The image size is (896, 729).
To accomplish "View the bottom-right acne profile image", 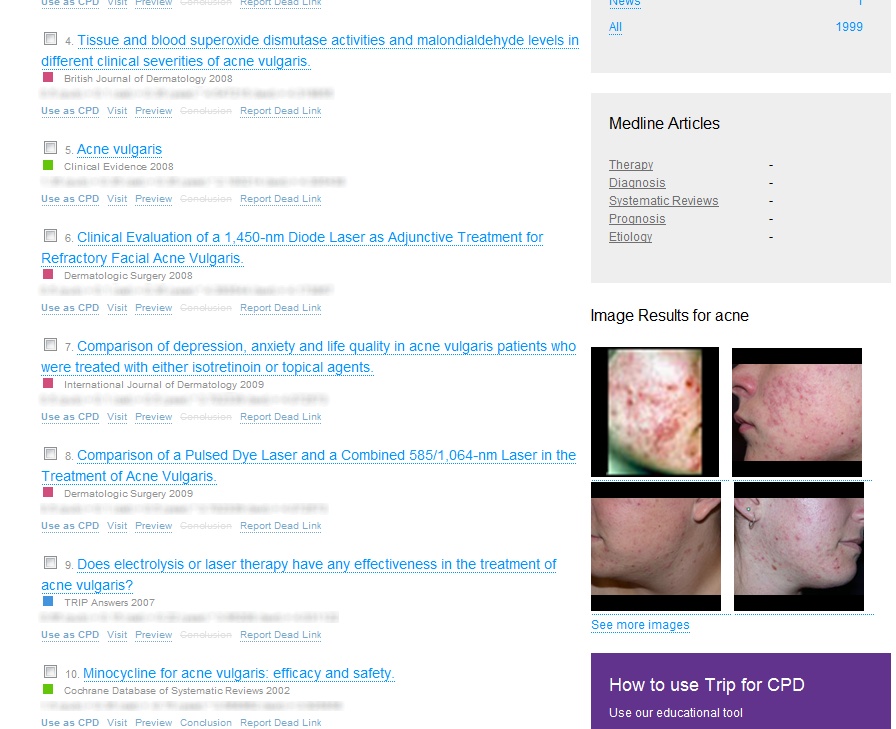I will tap(798, 546).
